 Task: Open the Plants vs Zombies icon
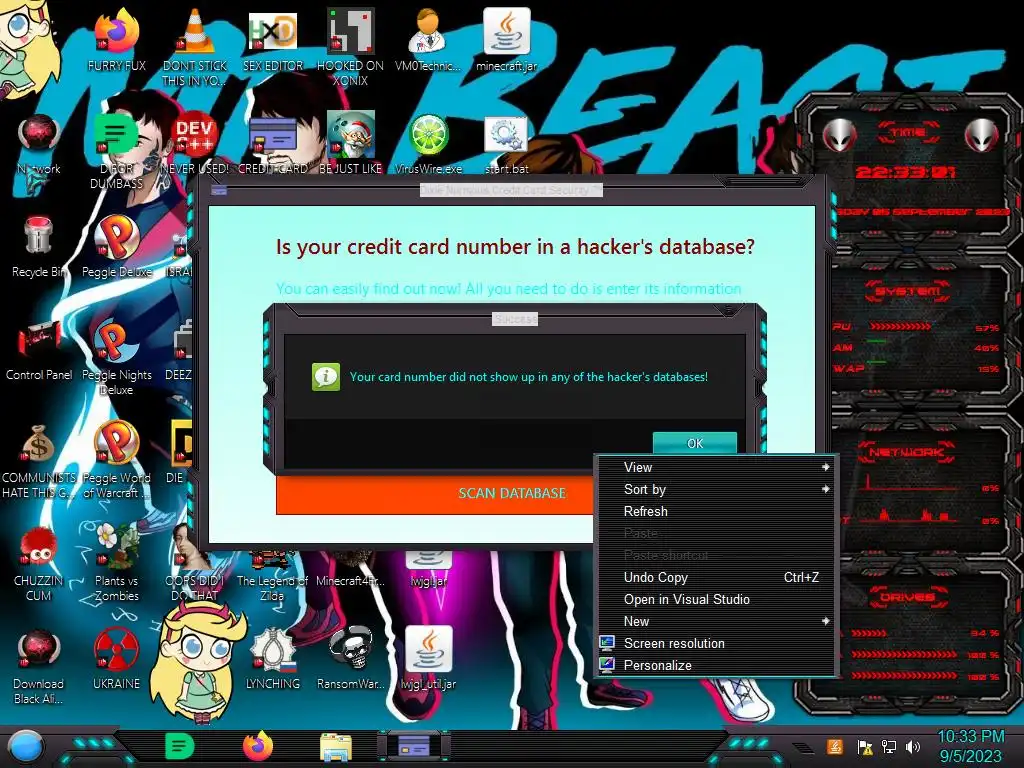[x=116, y=547]
